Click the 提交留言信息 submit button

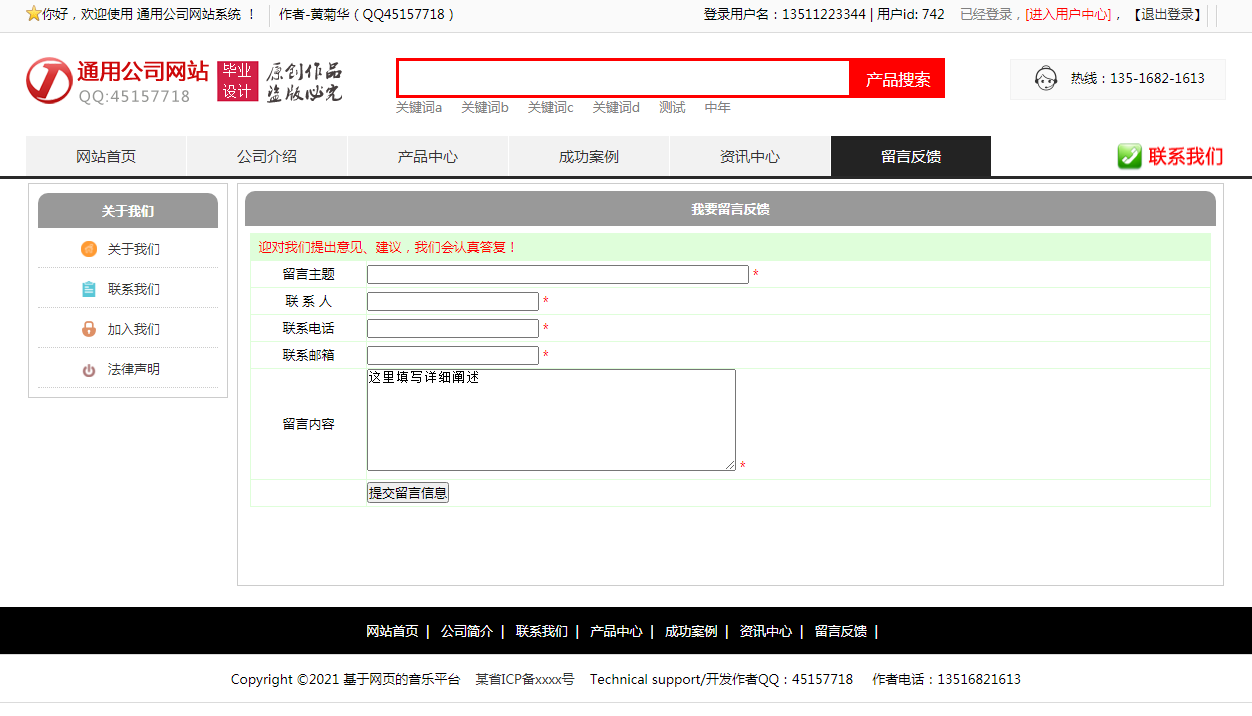click(x=408, y=492)
